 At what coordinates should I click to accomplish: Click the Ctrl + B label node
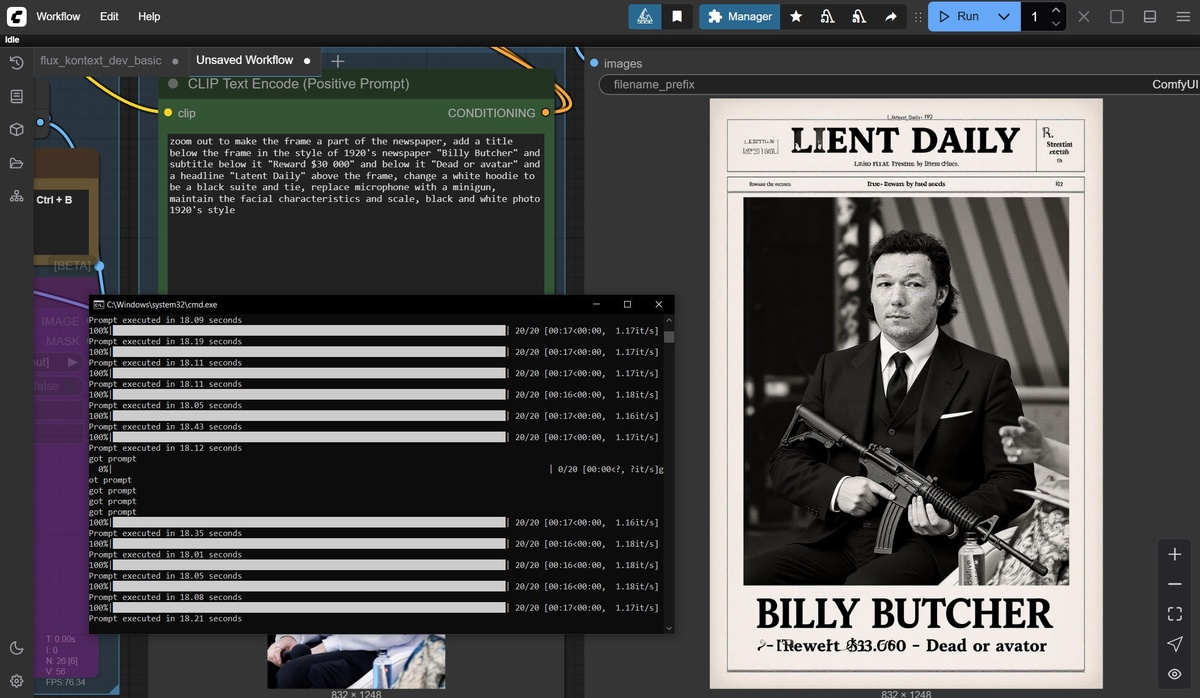(54, 200)
